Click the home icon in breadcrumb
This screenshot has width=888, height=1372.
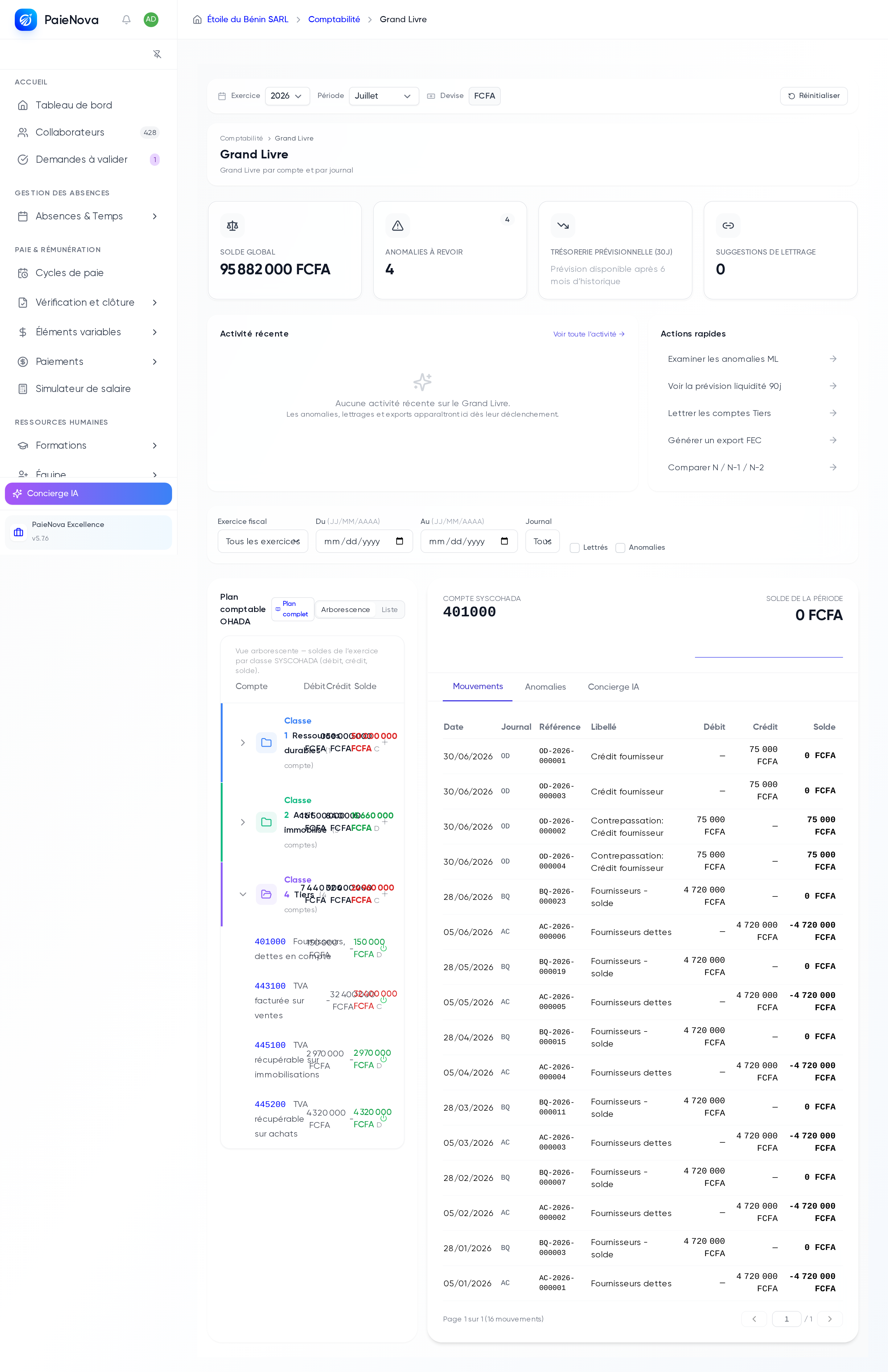click(x=197, y=20)
